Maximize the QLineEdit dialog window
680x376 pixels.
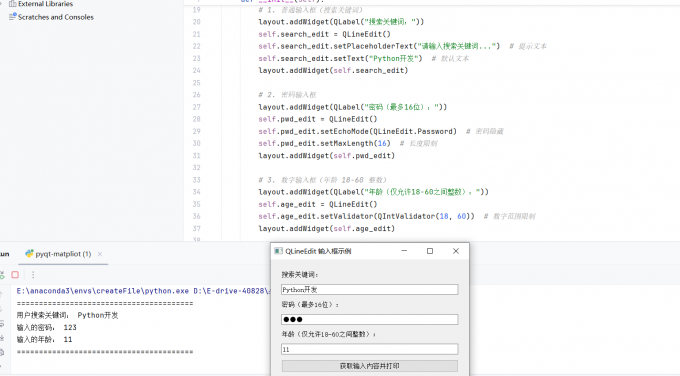pyautogui.click(x=430, y=251)
